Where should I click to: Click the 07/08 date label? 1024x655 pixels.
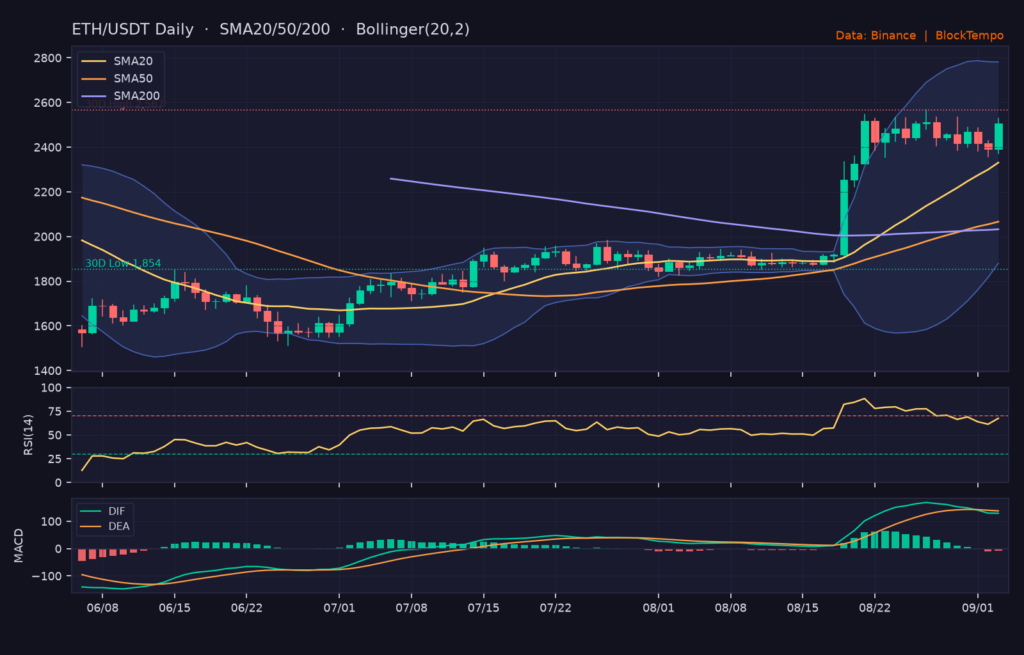click(x=411, y=608)
